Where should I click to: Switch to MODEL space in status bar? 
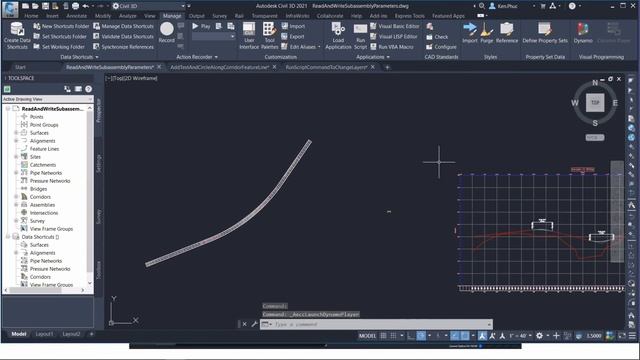point(367,336)
